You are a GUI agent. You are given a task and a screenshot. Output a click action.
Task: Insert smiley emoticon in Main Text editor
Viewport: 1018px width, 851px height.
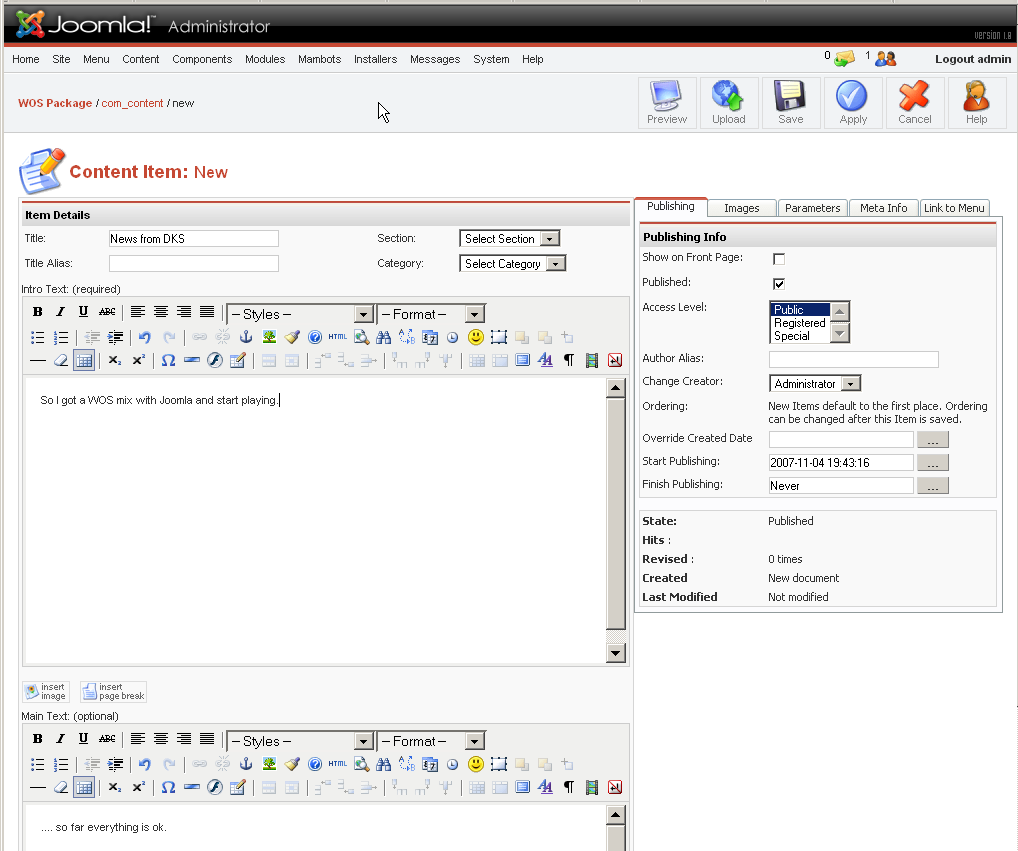pyautogui.click(x=476, y=764)
